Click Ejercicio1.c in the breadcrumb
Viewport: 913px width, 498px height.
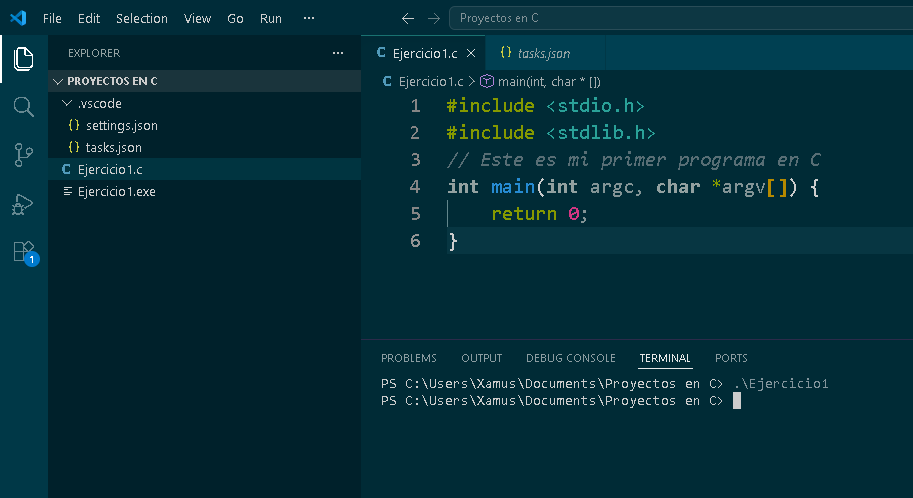coord(431,82)
